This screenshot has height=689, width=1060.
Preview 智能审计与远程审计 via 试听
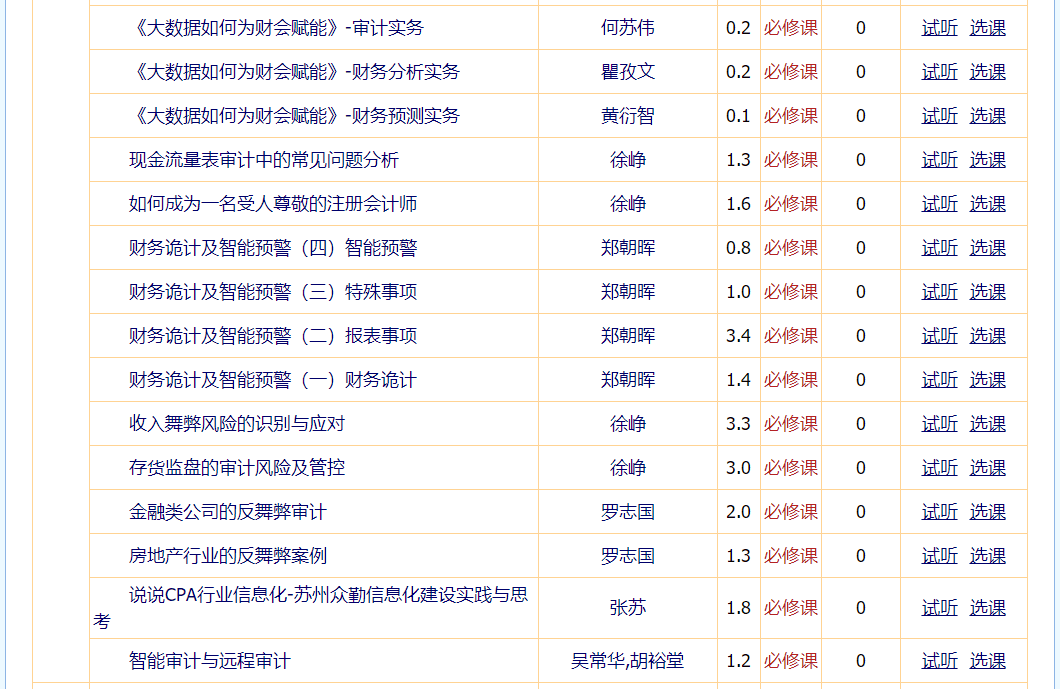click(x=939, y=661)
